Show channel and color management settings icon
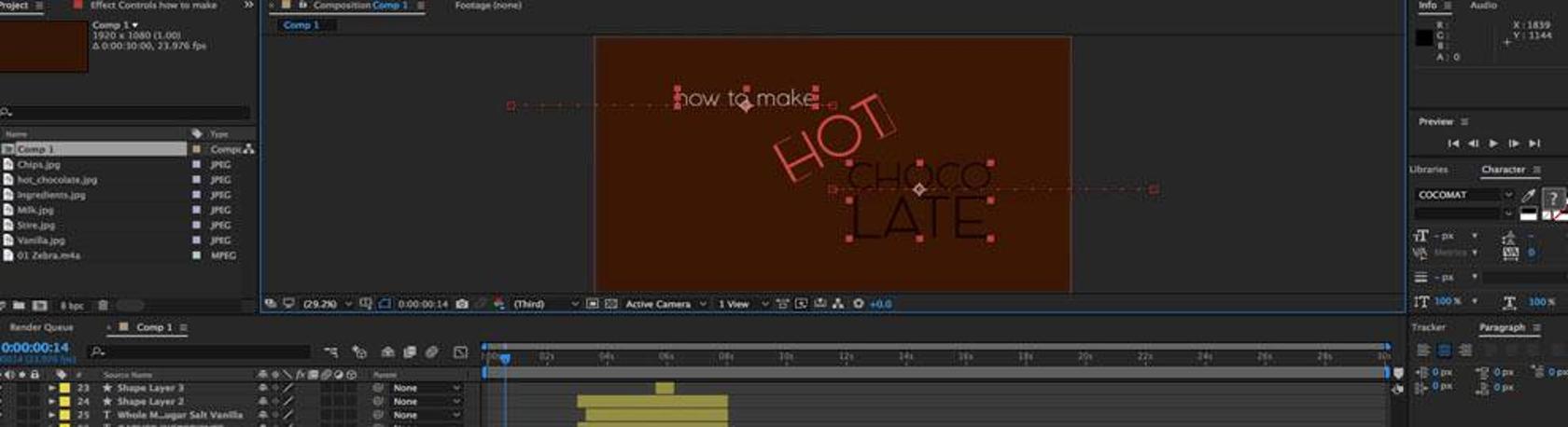 (x=499, y=304)
